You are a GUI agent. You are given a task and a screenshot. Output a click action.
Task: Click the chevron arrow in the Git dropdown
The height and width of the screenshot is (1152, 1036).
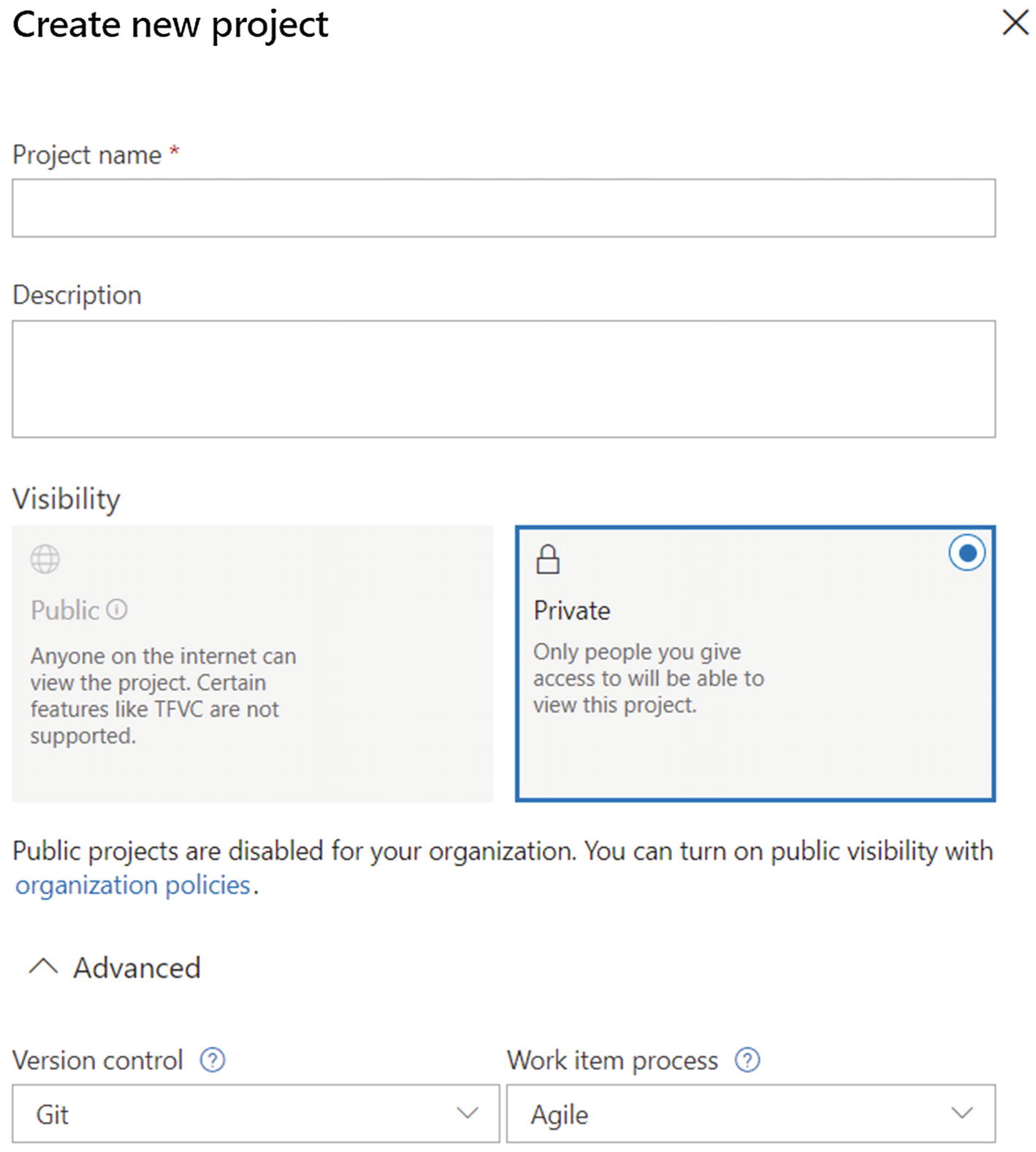pos(468,1113)
